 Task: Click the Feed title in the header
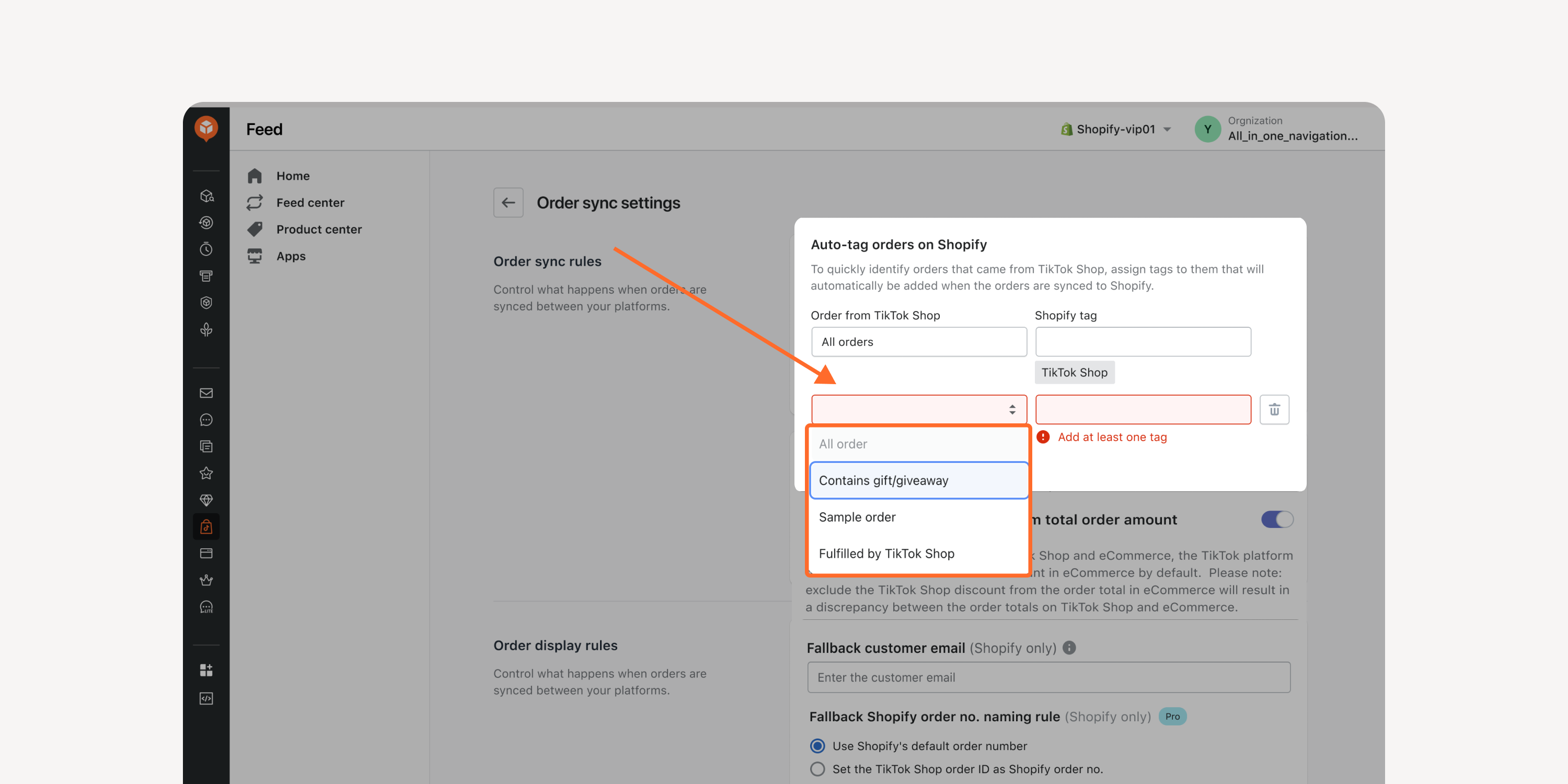point(263,129)
